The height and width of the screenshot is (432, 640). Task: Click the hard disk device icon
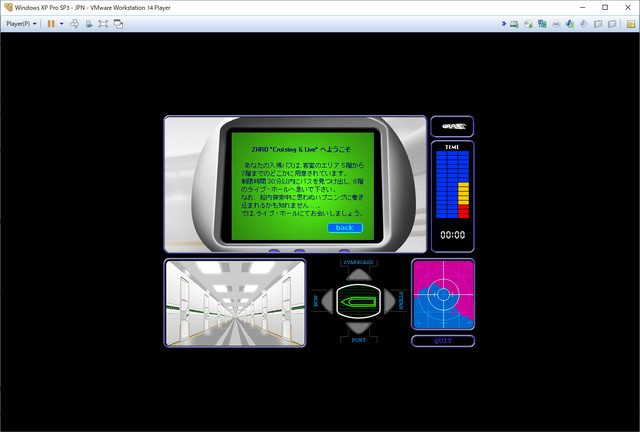click(x=514, y=24)
